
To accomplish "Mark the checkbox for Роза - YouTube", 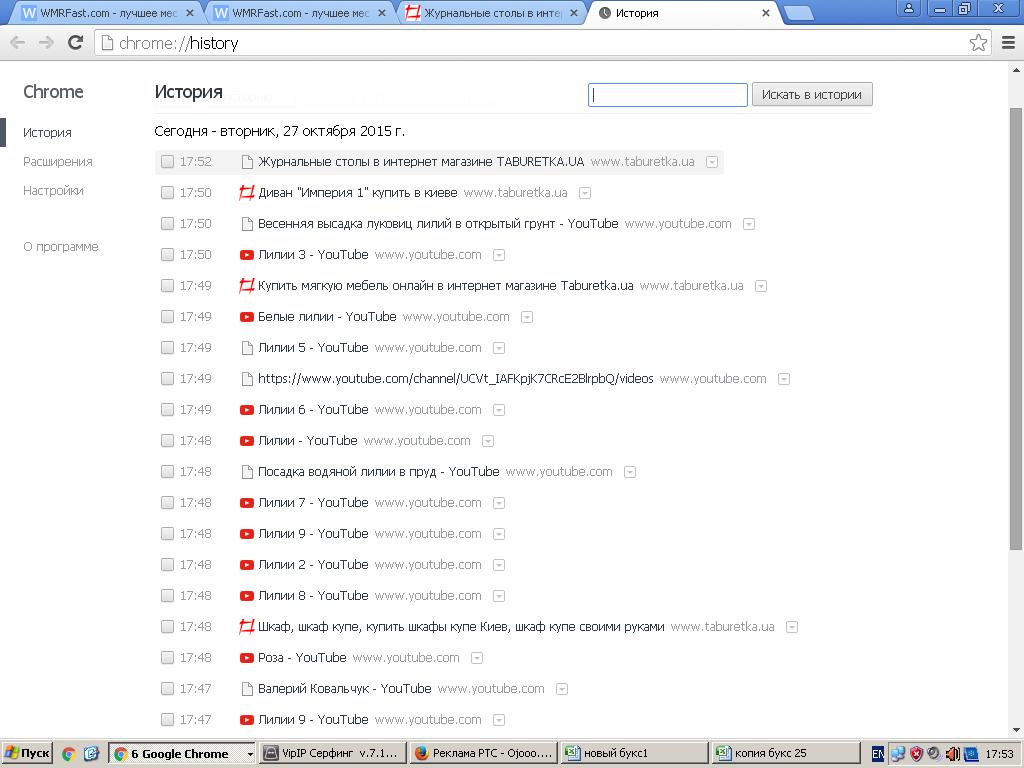I will point(167,658).
